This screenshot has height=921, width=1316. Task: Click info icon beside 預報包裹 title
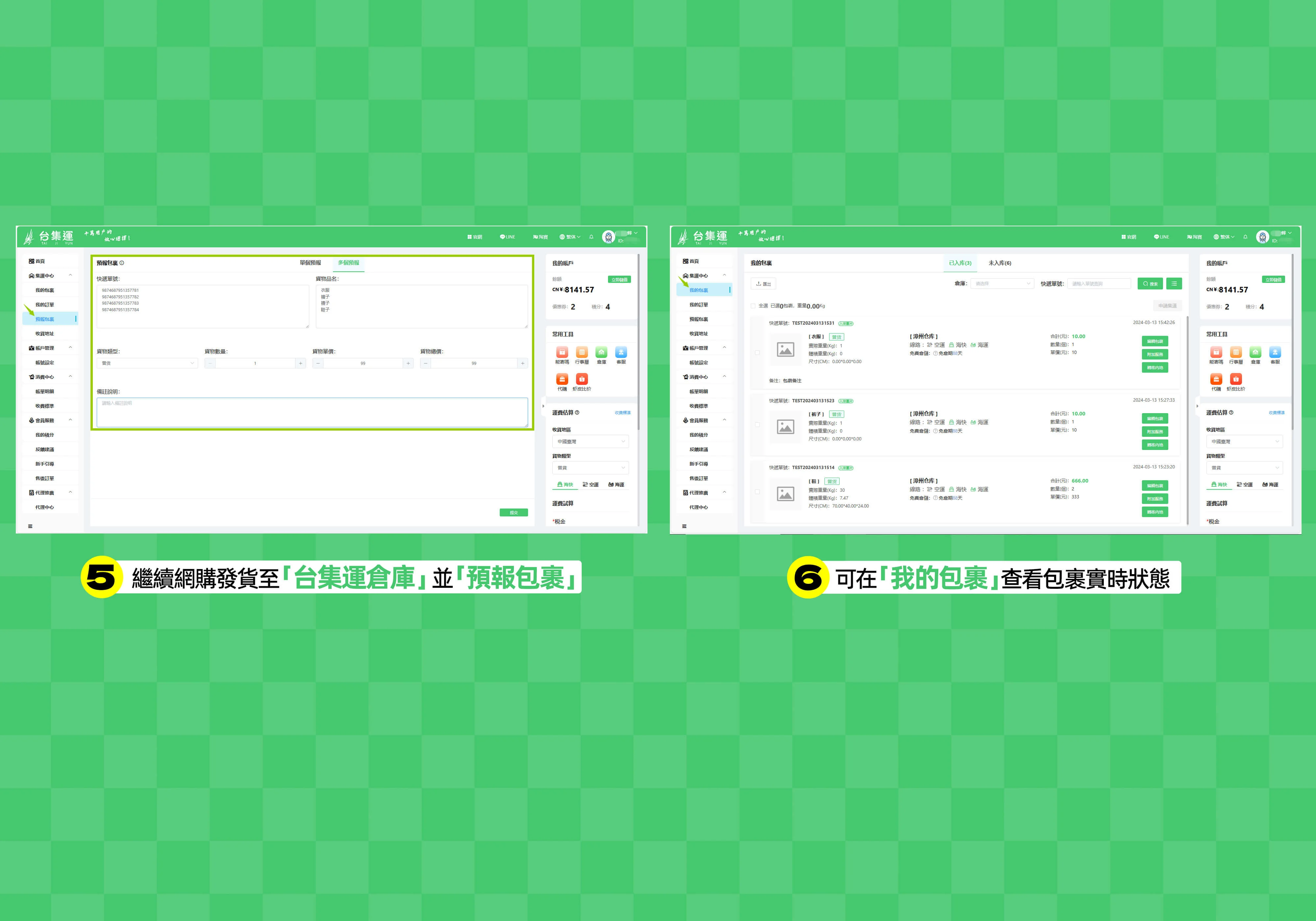coord(121,263)
